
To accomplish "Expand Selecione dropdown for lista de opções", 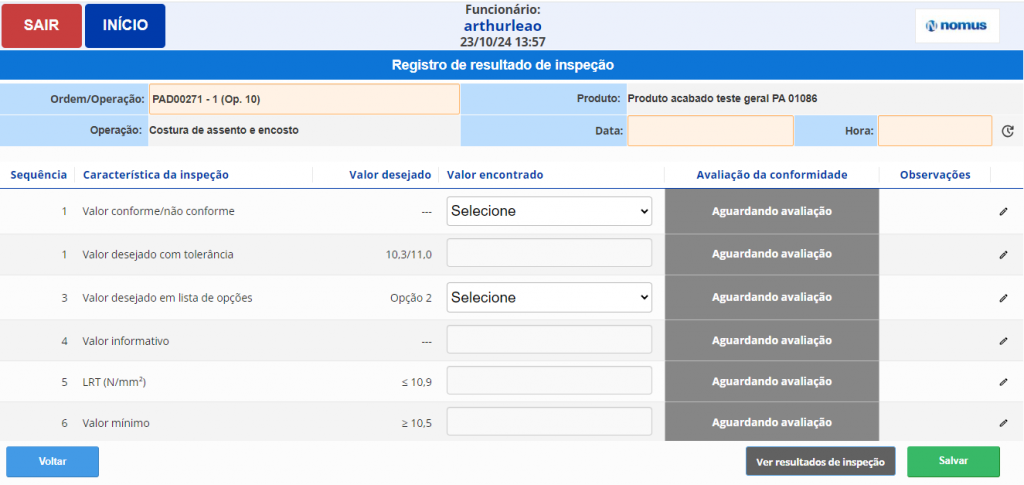I will coord(549,297).
